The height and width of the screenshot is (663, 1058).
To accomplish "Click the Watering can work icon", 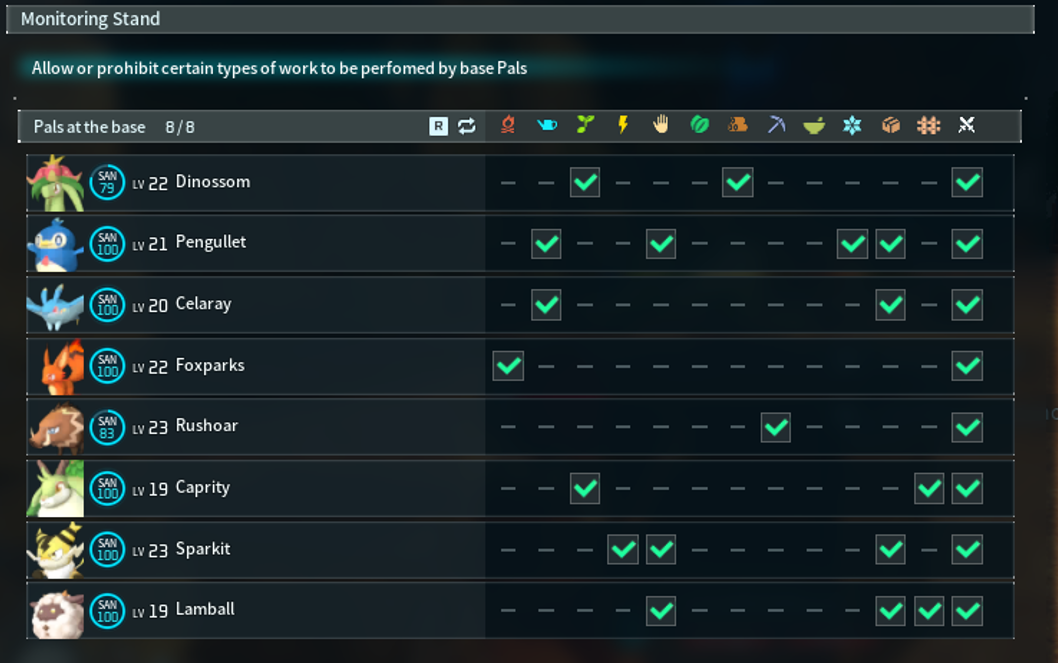I will point(545,127).
